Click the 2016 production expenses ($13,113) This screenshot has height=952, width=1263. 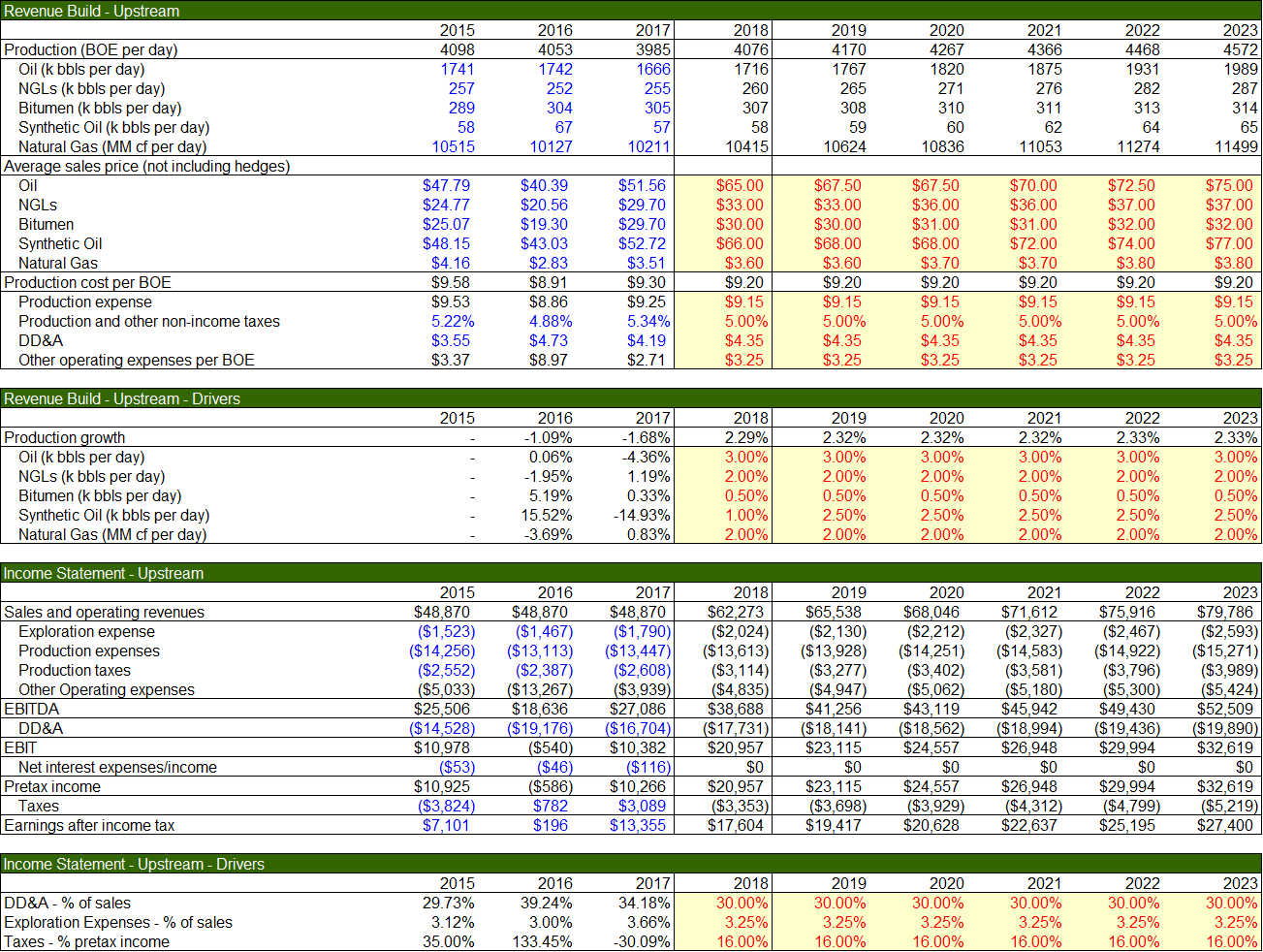point(540,651)
